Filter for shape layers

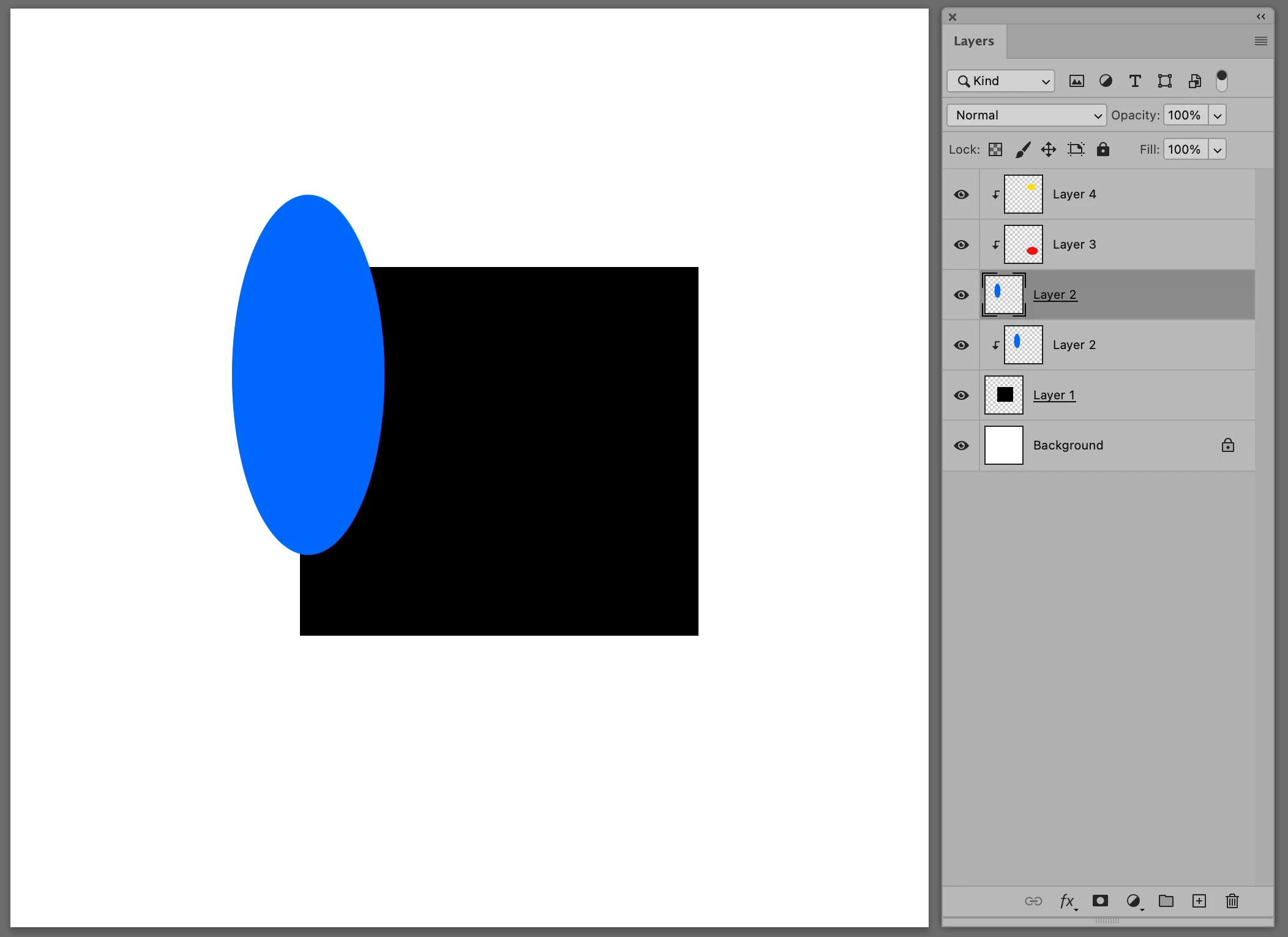point(1164,81)
